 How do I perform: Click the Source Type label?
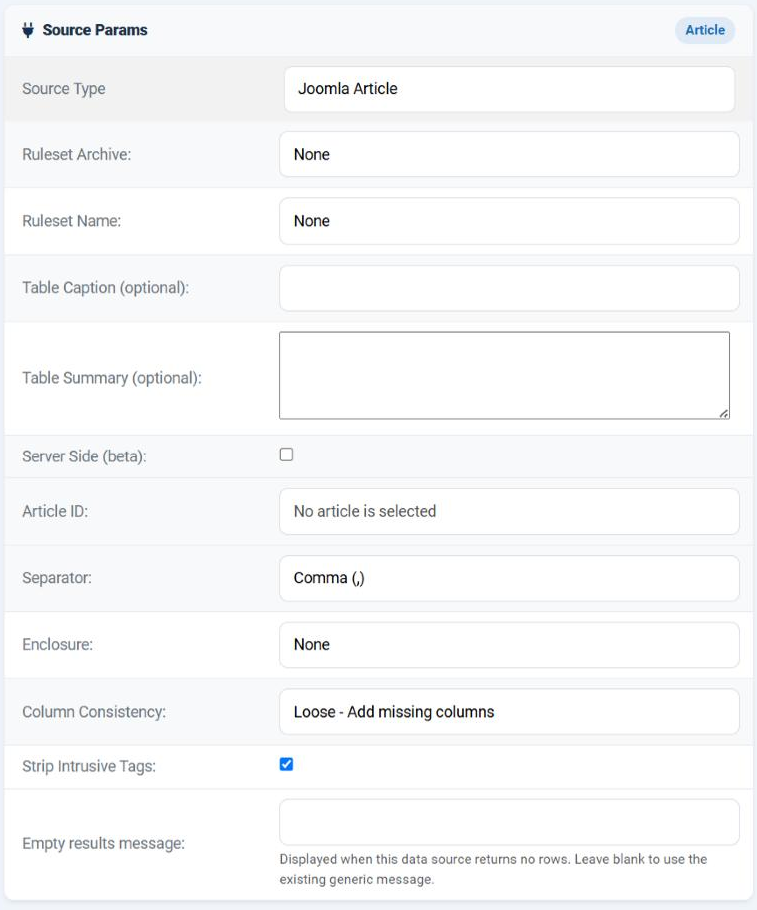pyautogui.click(x=64, y=89)
